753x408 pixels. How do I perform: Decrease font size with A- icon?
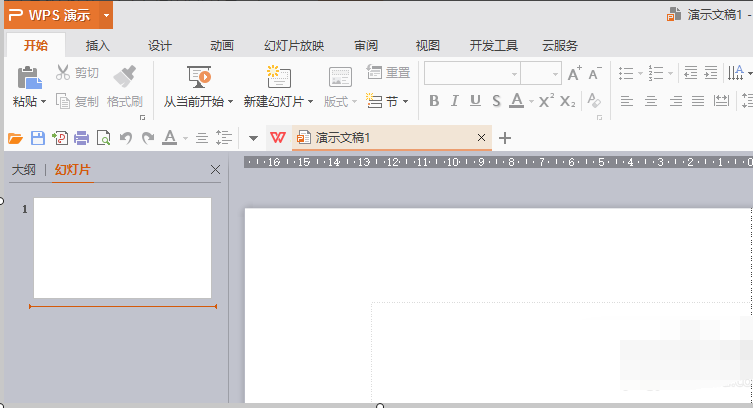pyautogui.click(x=595, y=73)
